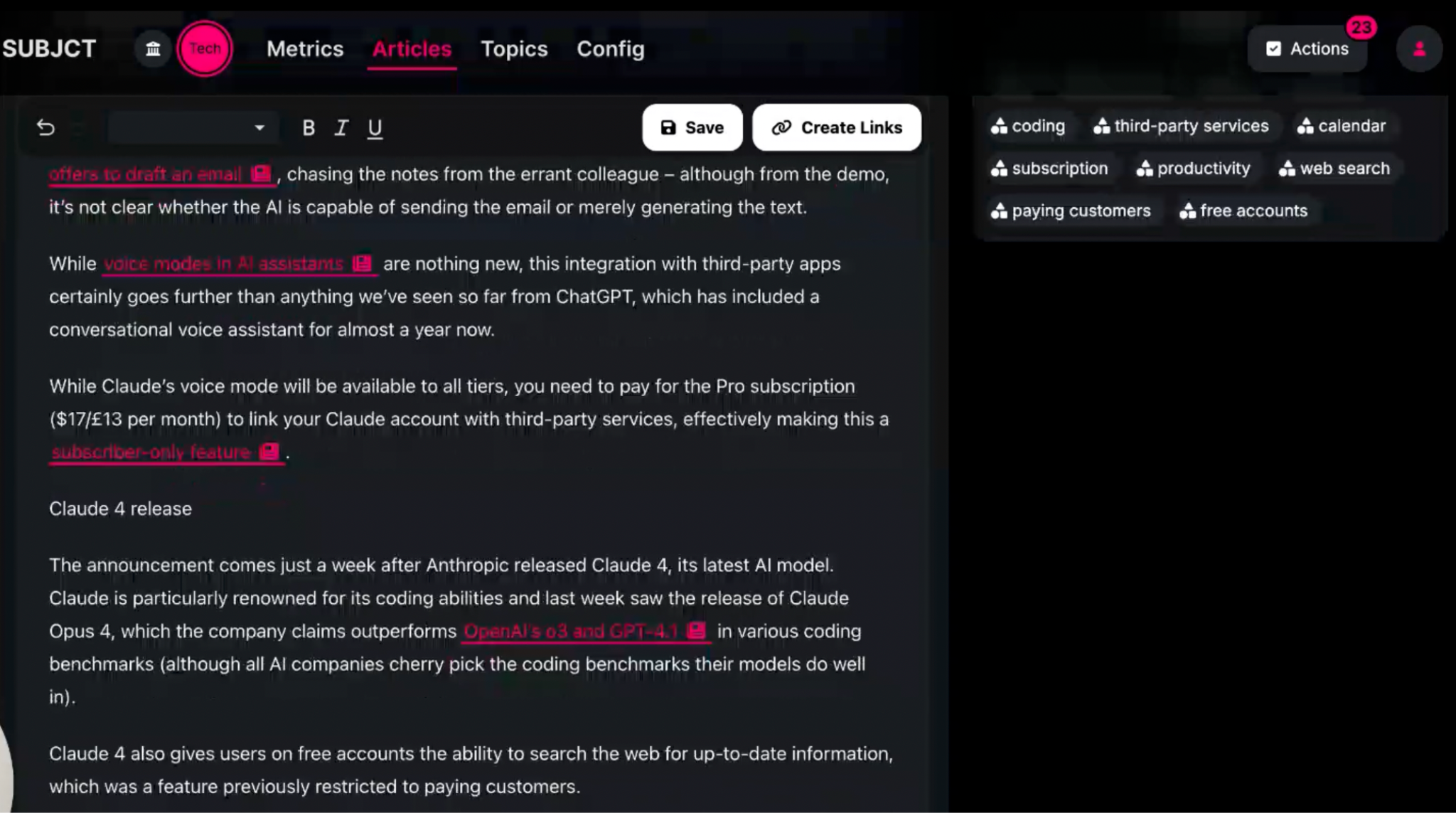The image size is (1456, 813).
Task: Select the pink Tech circle
Action: (x=205, y=48)
